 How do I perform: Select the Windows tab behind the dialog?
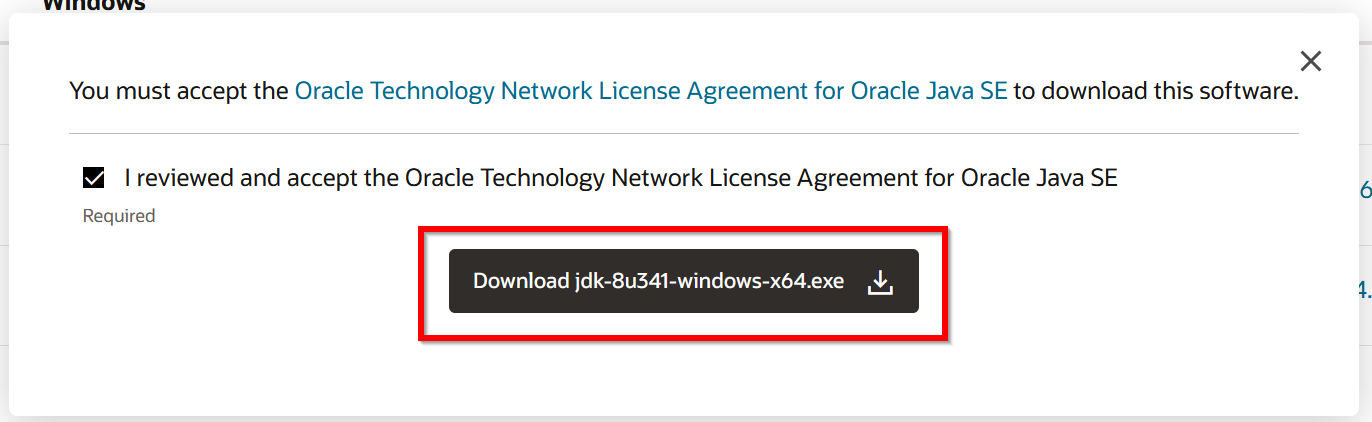coord(94,6)
